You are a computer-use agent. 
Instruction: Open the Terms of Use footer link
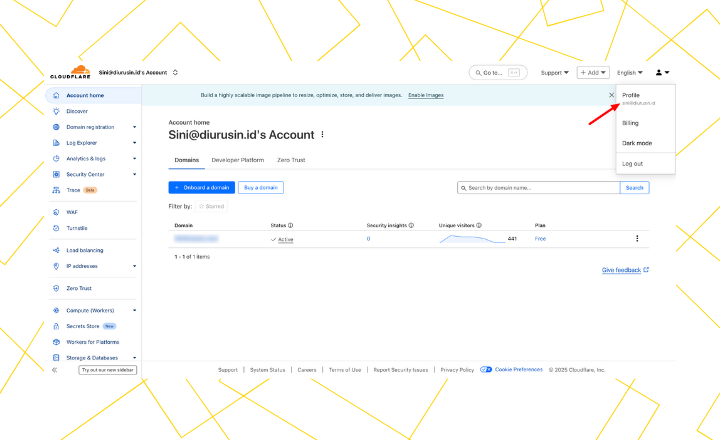pos(345,370)
